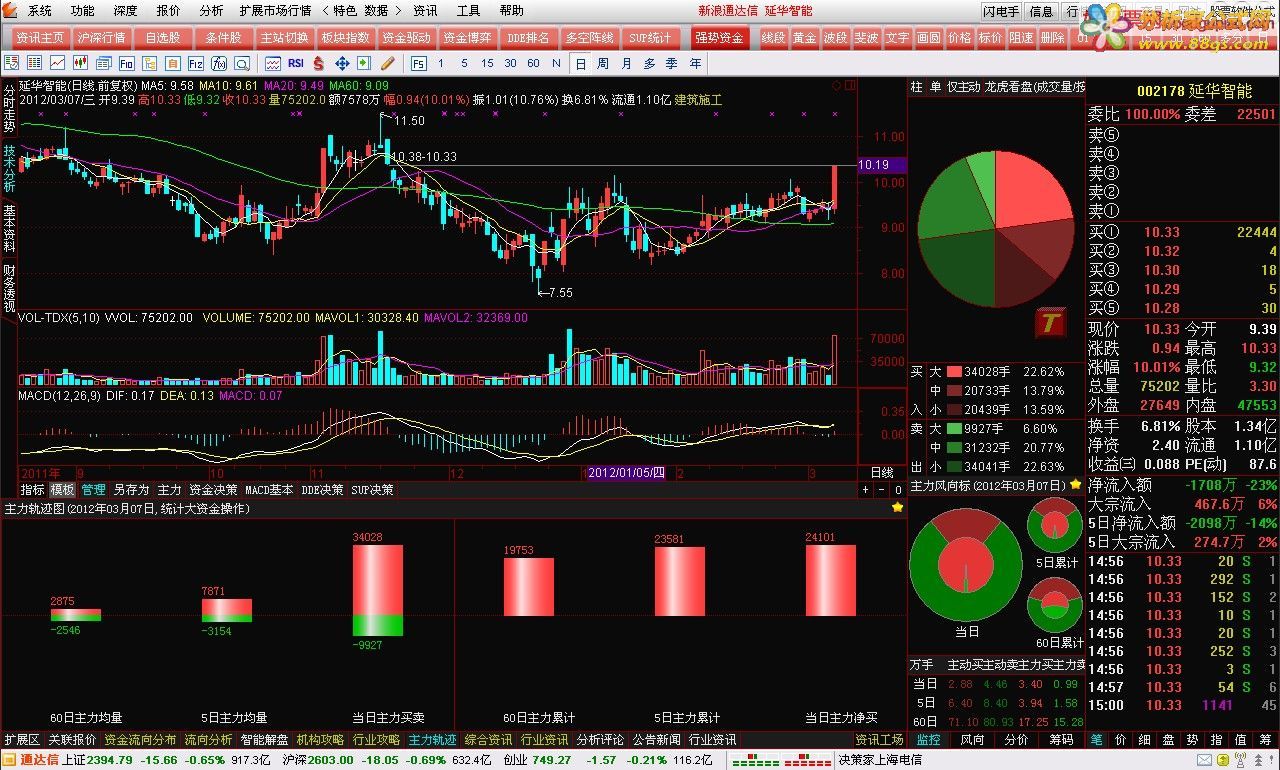The width and height of the screenshot is (1280, 770).
Task: Click the yellow T icon by pie chart
Action: [1050, 322]
